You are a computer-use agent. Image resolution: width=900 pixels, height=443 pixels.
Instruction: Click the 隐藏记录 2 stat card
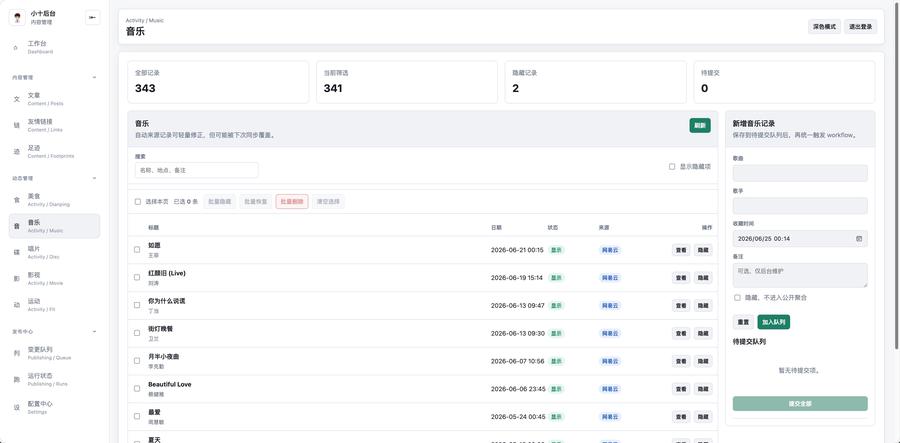pos(596,82)
